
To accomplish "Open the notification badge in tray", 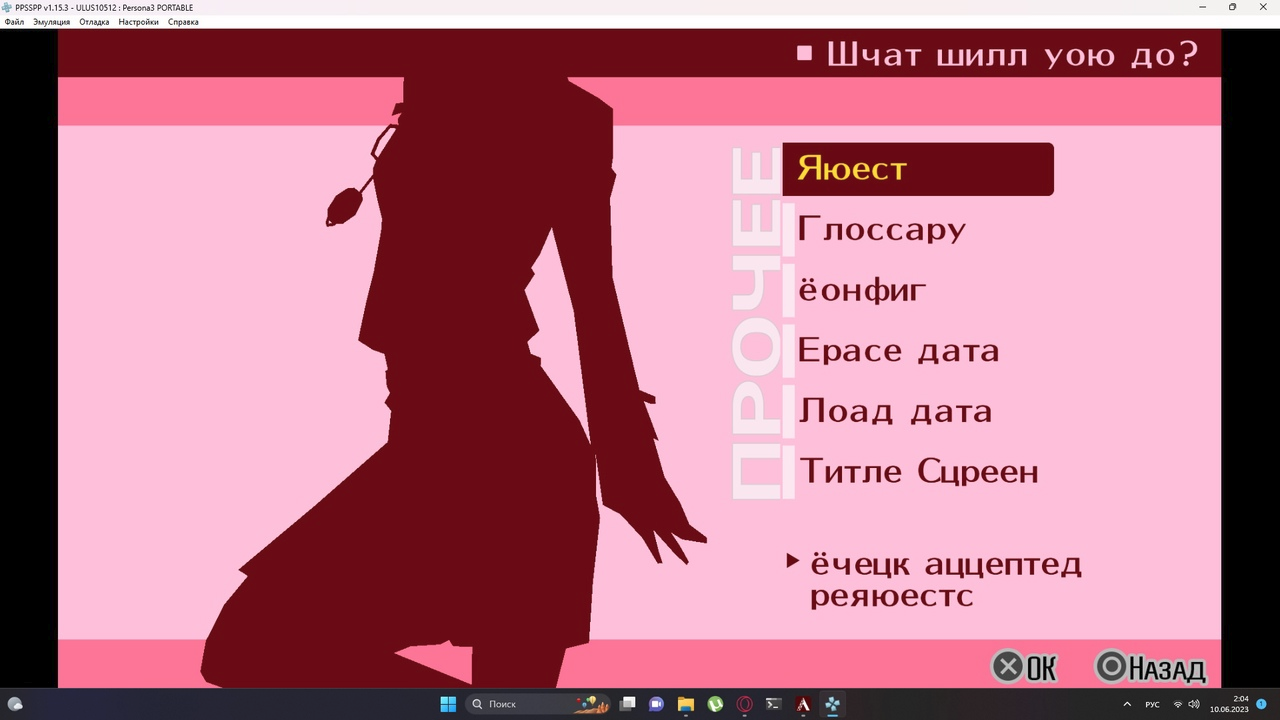I will pyautogui.click(x=1261, y=704).
